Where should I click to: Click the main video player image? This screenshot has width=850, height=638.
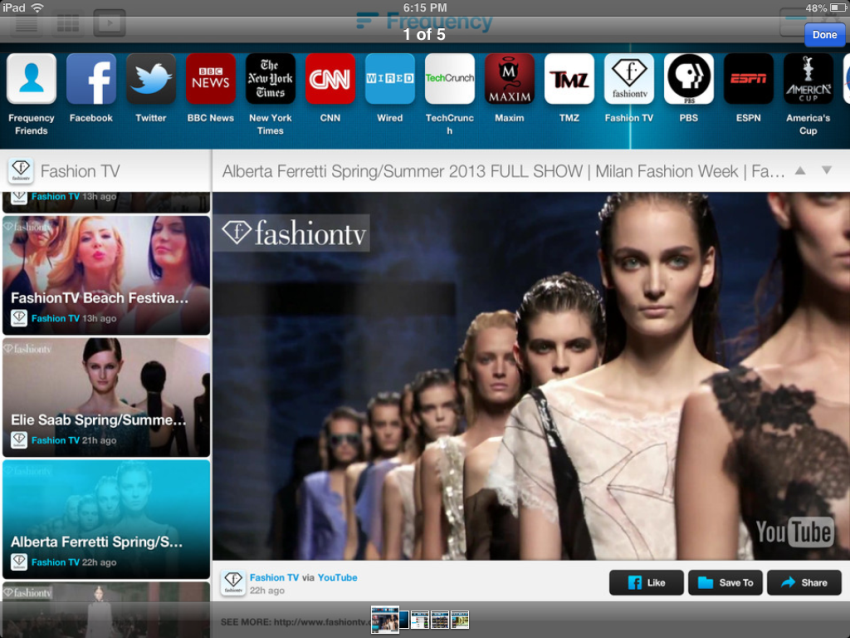pos(531,376)
